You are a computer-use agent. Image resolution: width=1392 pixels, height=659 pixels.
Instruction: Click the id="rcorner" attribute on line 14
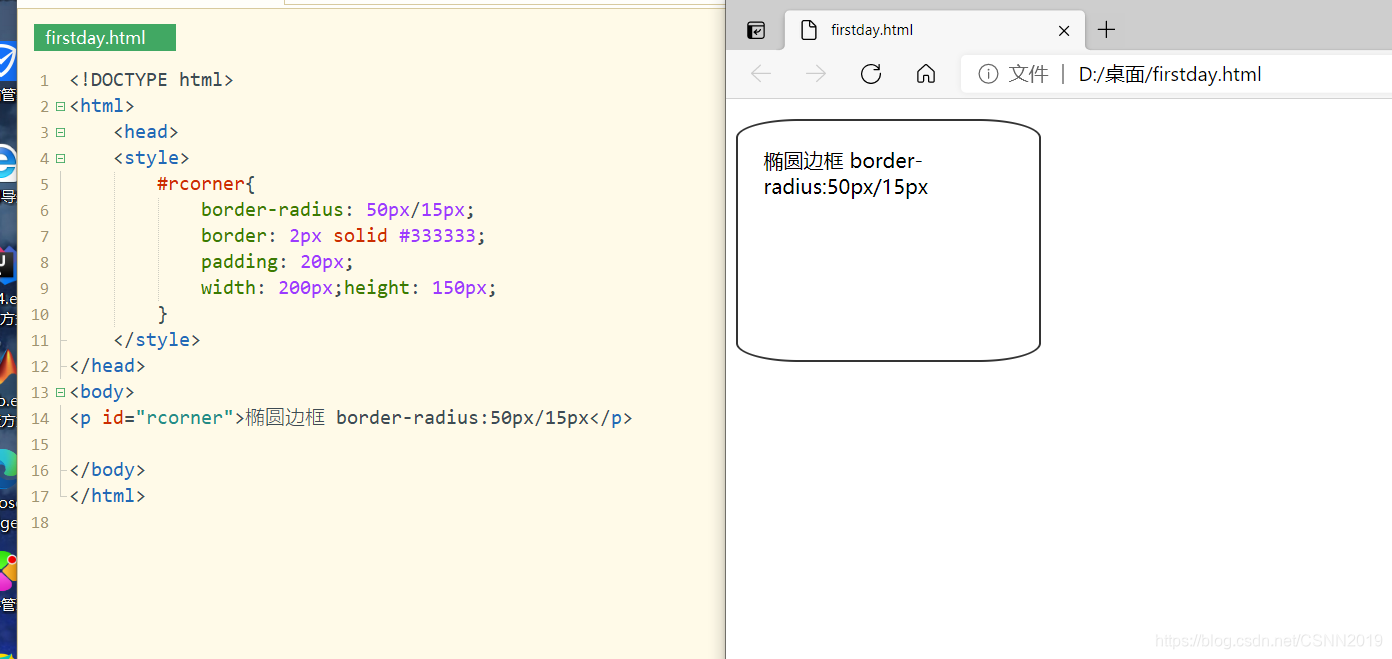tap(168, 418)
